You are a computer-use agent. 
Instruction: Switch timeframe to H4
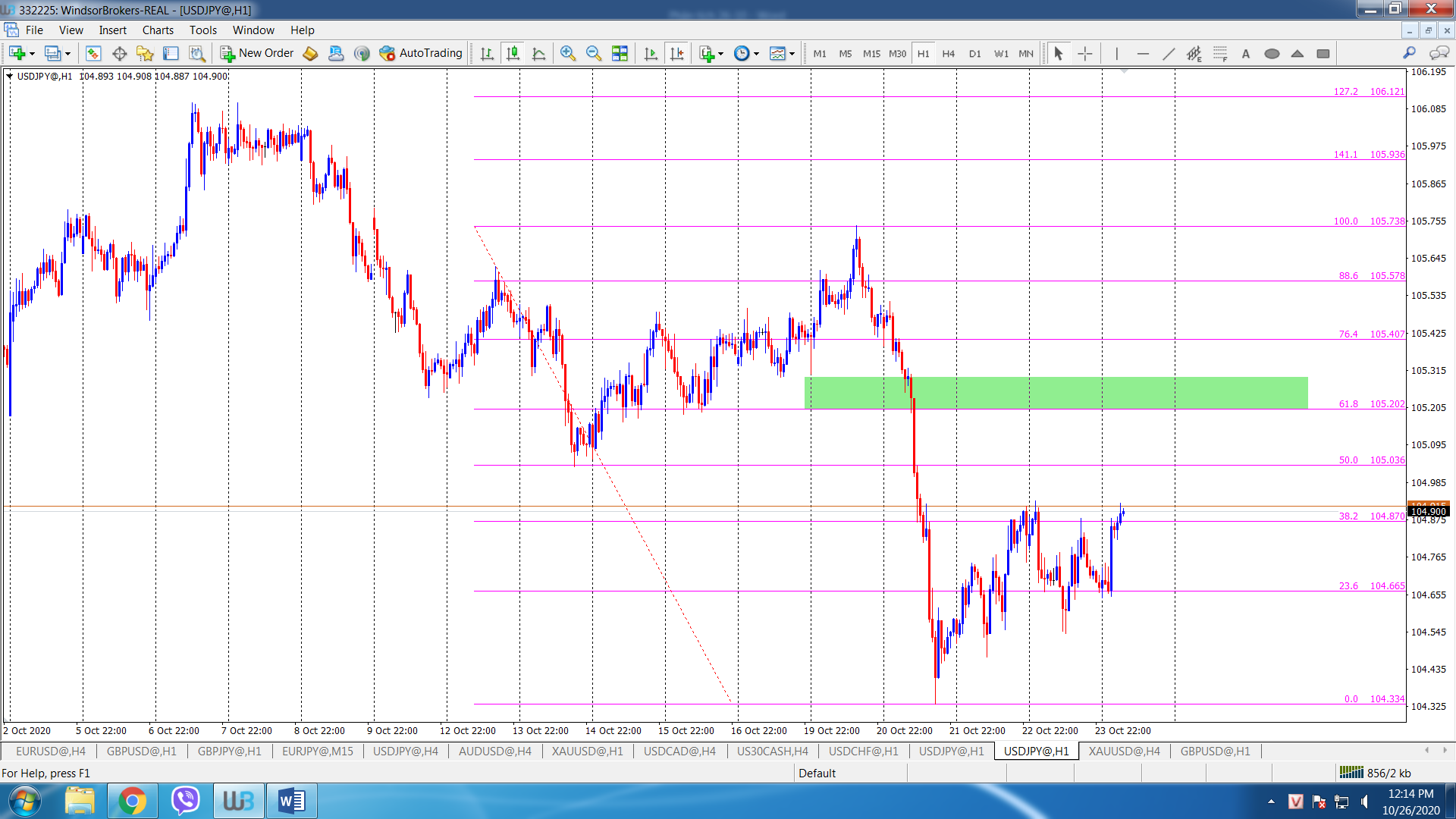[949, 54]
